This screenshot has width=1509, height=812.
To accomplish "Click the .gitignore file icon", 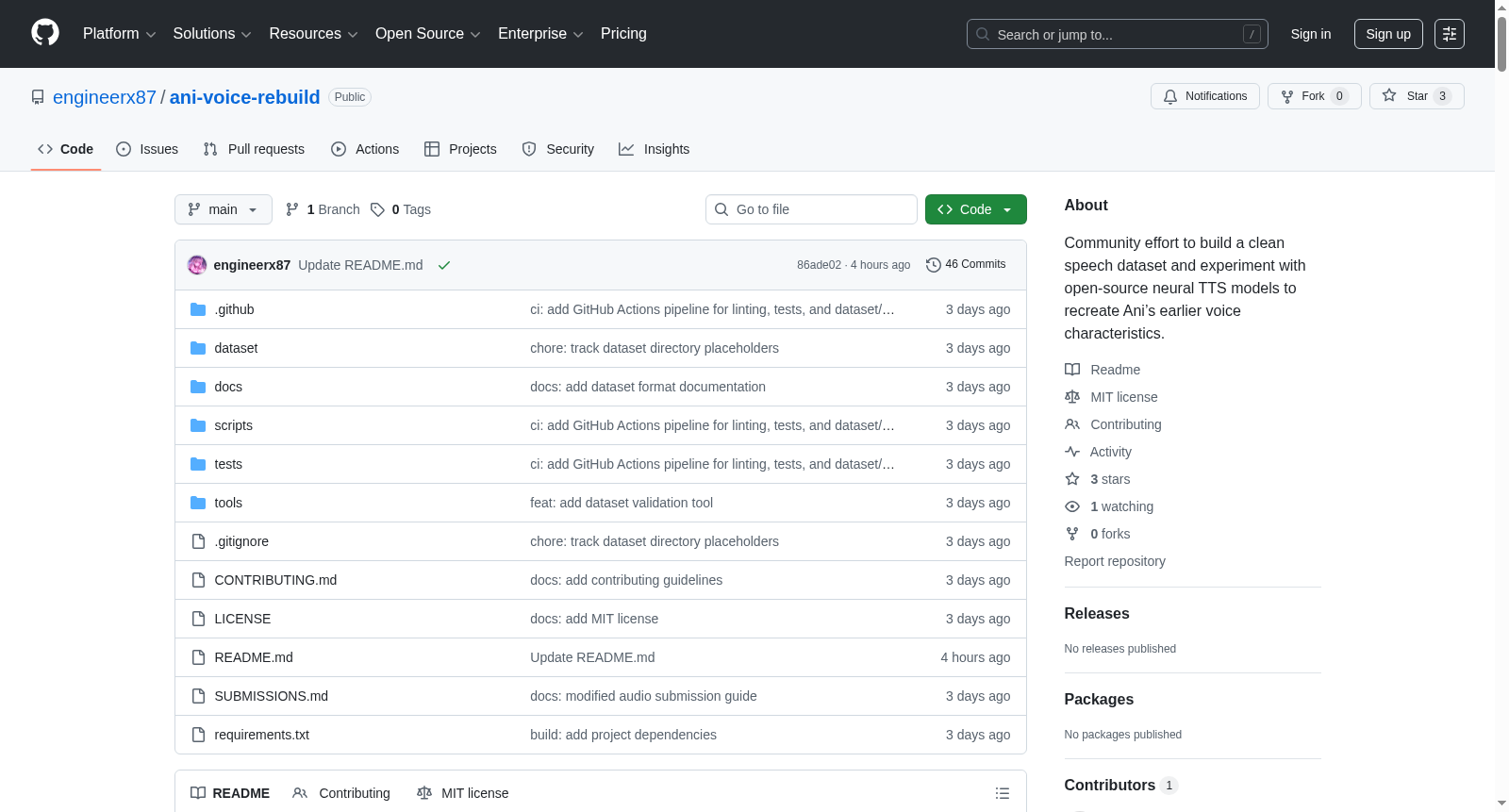I will (x=198, y=541).
